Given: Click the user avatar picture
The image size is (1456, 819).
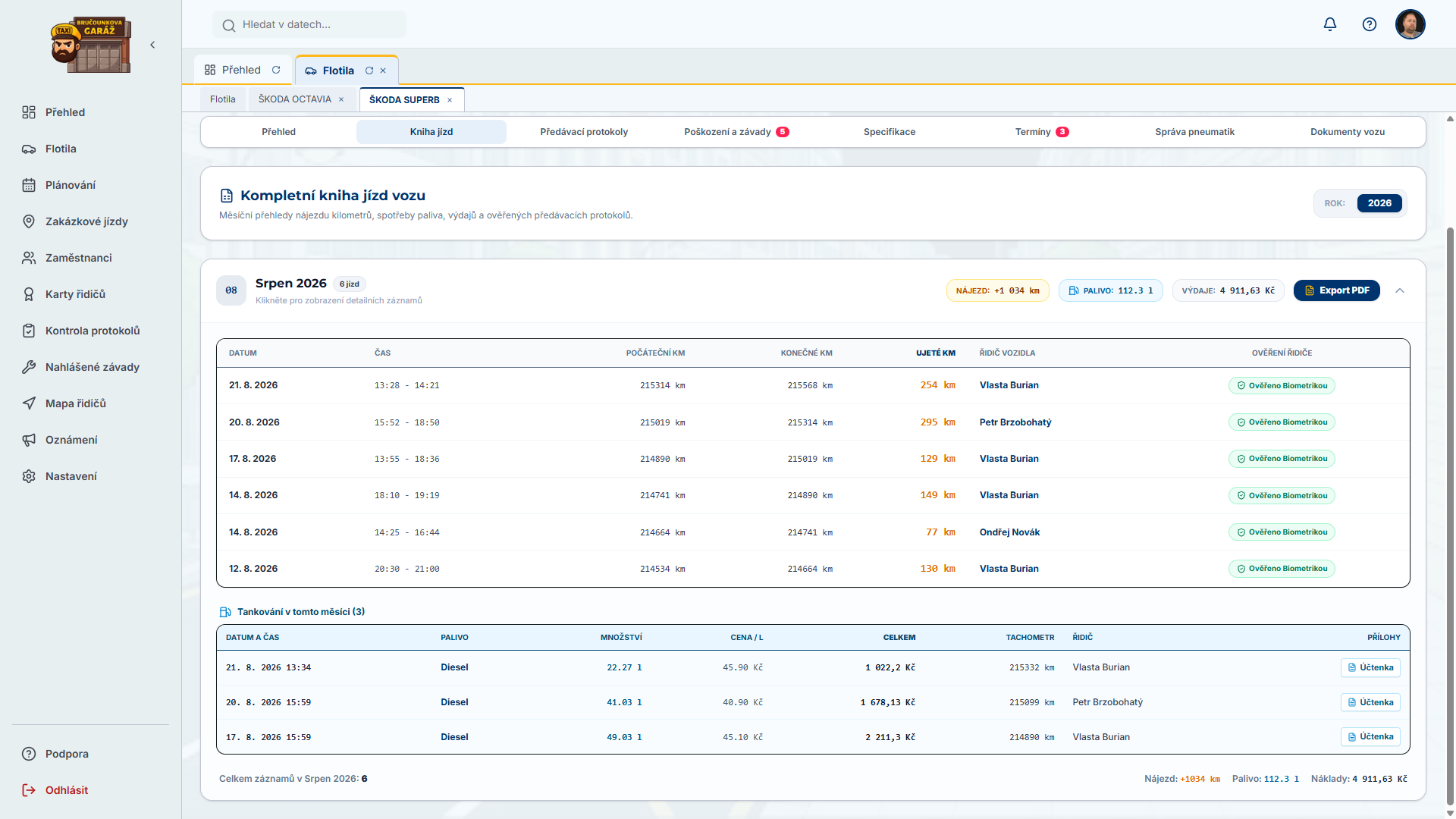Looking at the screenshot, I should 1410,24.
